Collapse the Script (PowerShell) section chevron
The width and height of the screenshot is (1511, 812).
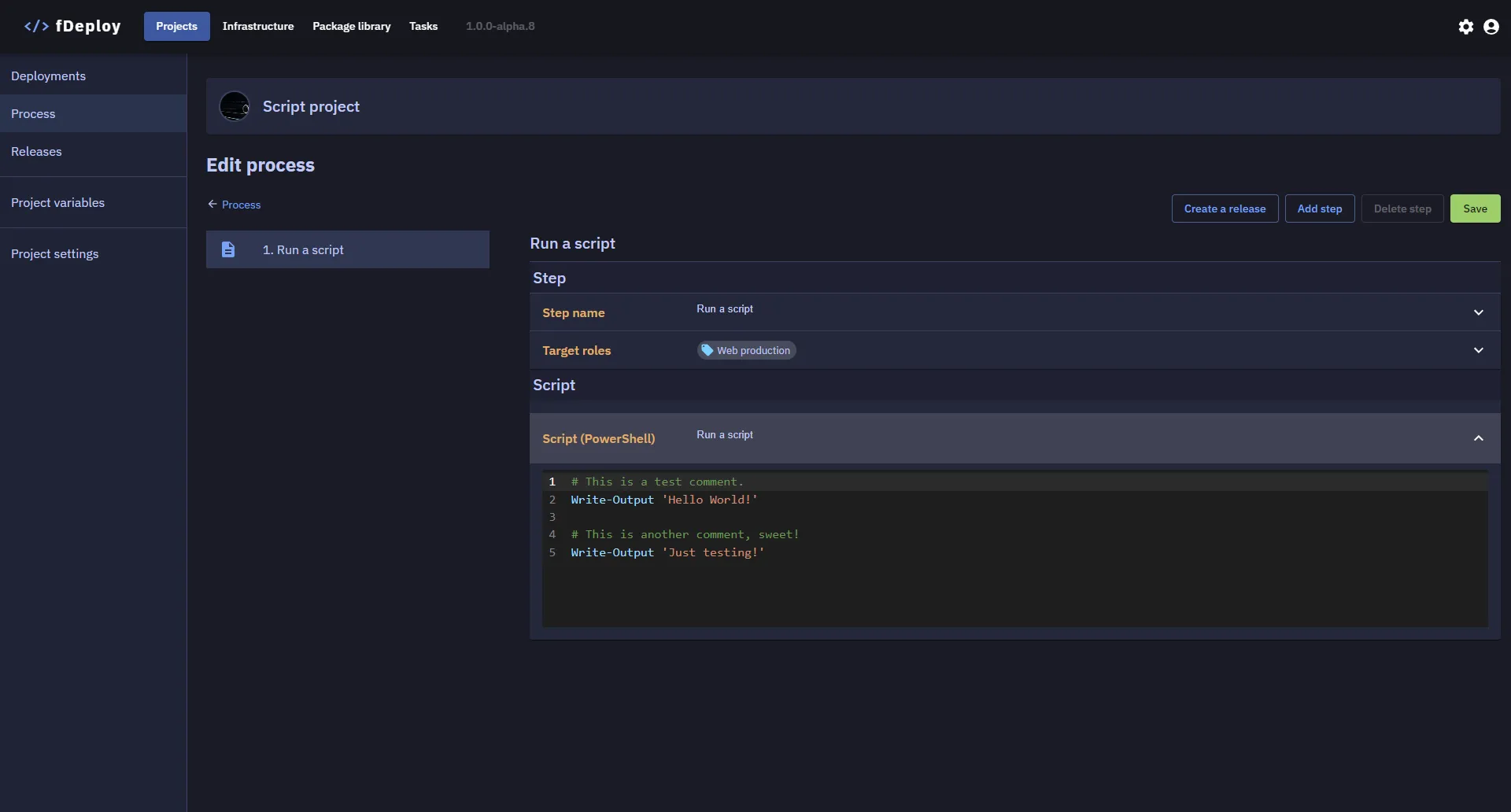[1478, 438]
